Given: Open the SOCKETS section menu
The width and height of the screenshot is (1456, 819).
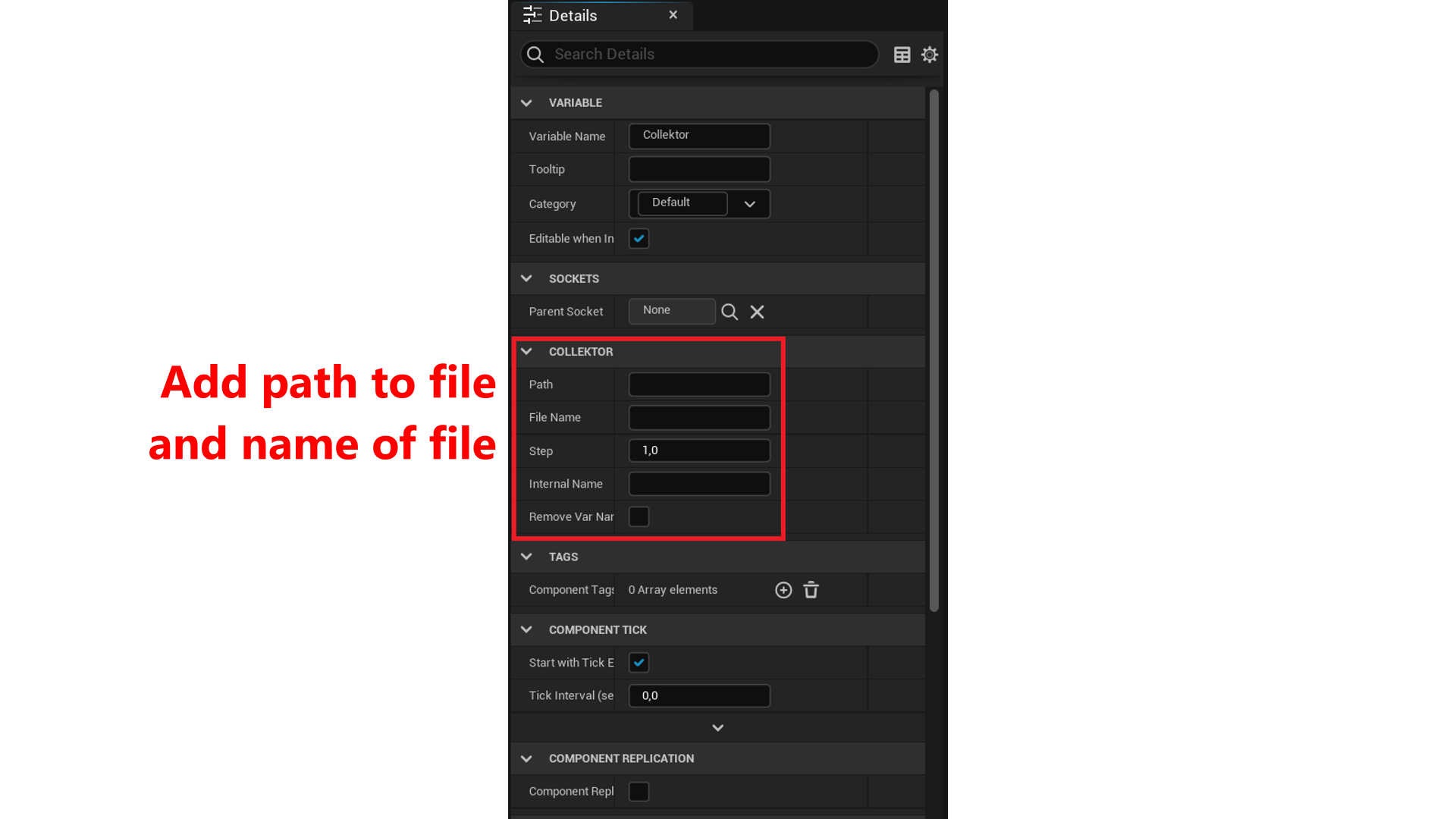Looking at the screenshot, I should 527,278.
